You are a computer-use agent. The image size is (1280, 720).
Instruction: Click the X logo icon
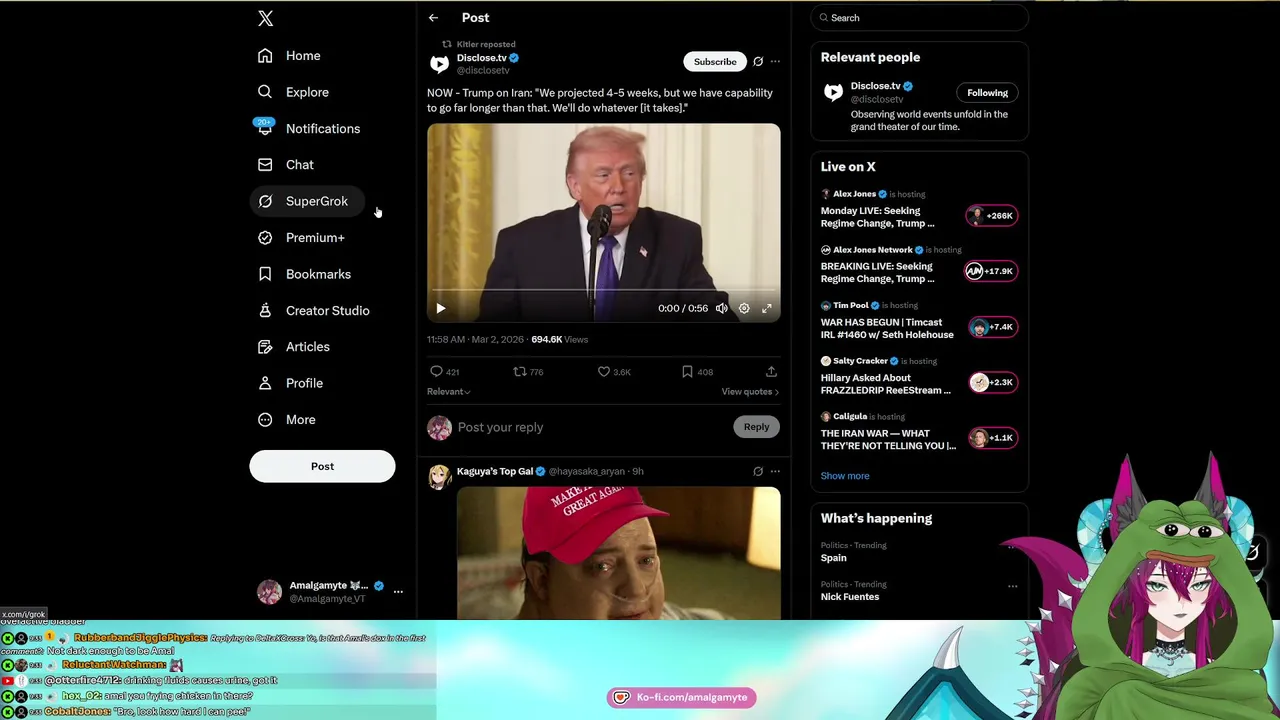point(265,18)
